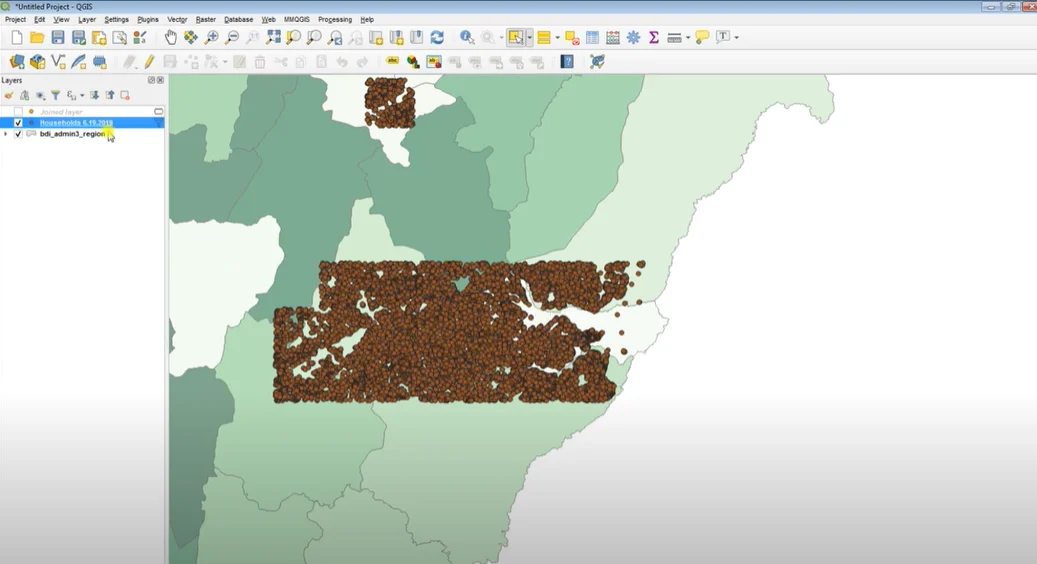Open the Processing menu
The image size is (1037, 564).
(334, 19)
